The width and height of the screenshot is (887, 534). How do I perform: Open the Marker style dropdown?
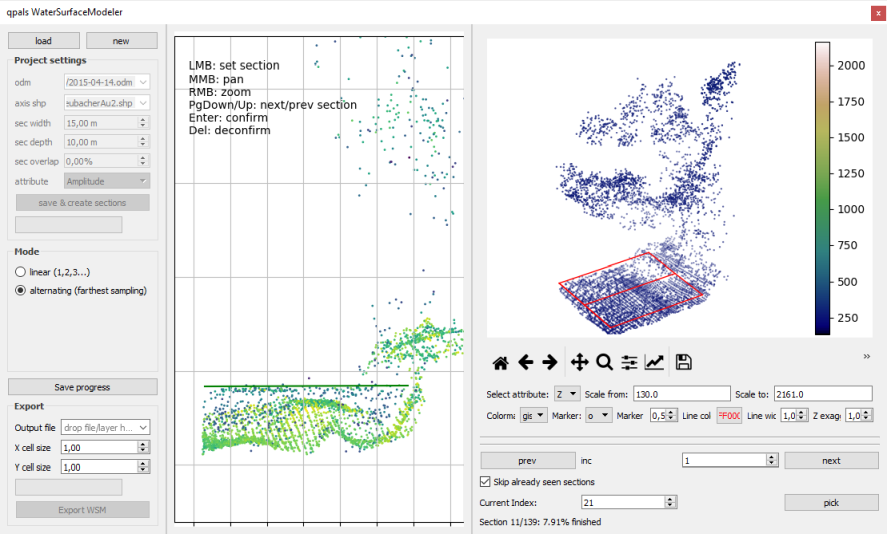[599, 415]
